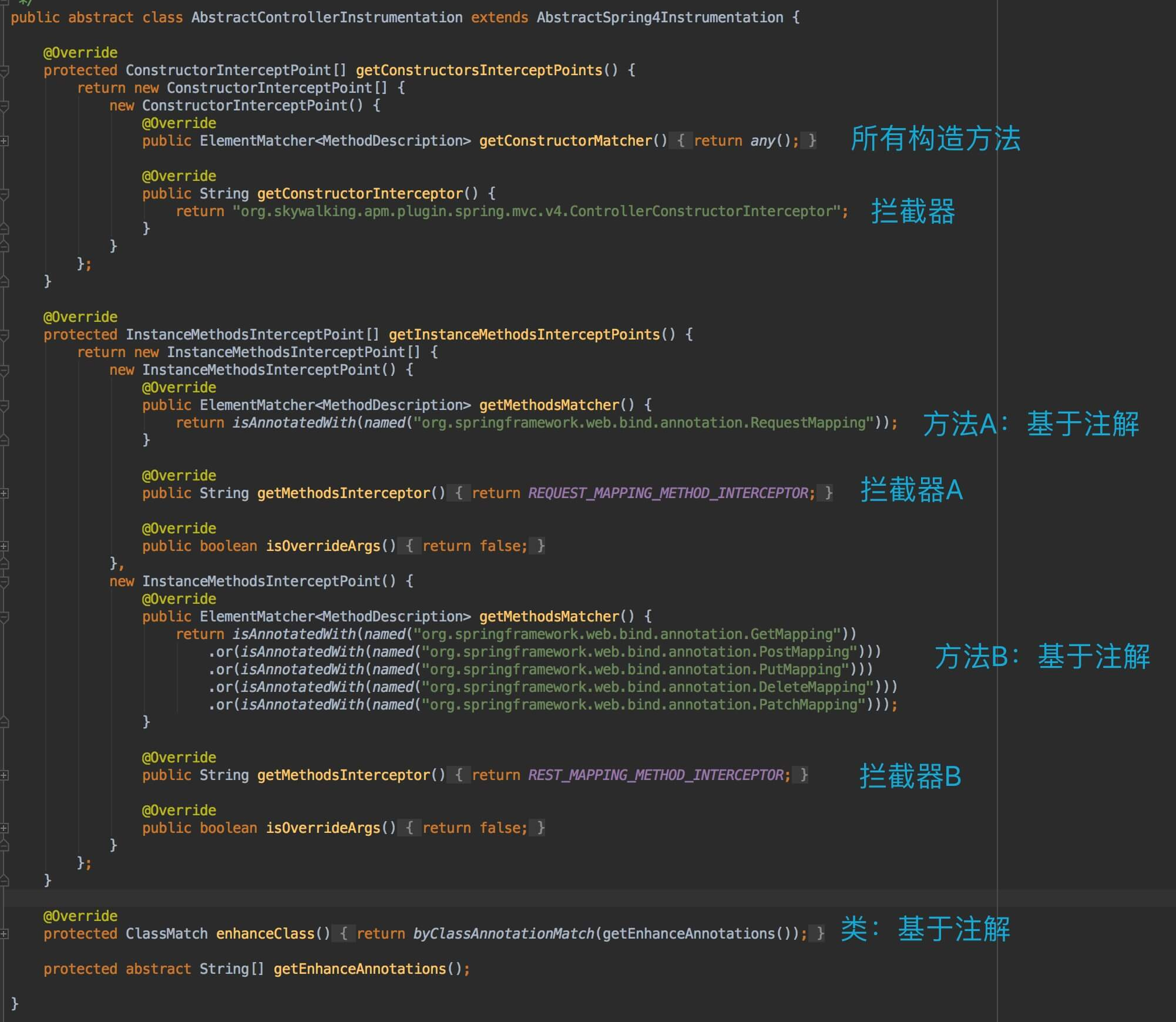Click the REST_MAPPING_METHOD_INTERCEPTOR constant
Viewport: 1176px width, 1022px height.
[655, 775]
